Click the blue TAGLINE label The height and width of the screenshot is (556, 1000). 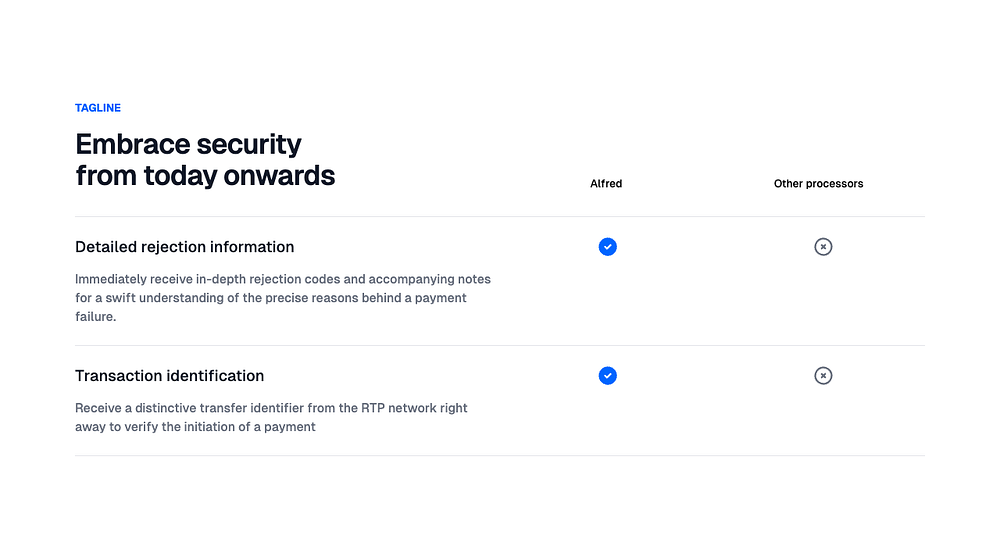pos(98,108)
